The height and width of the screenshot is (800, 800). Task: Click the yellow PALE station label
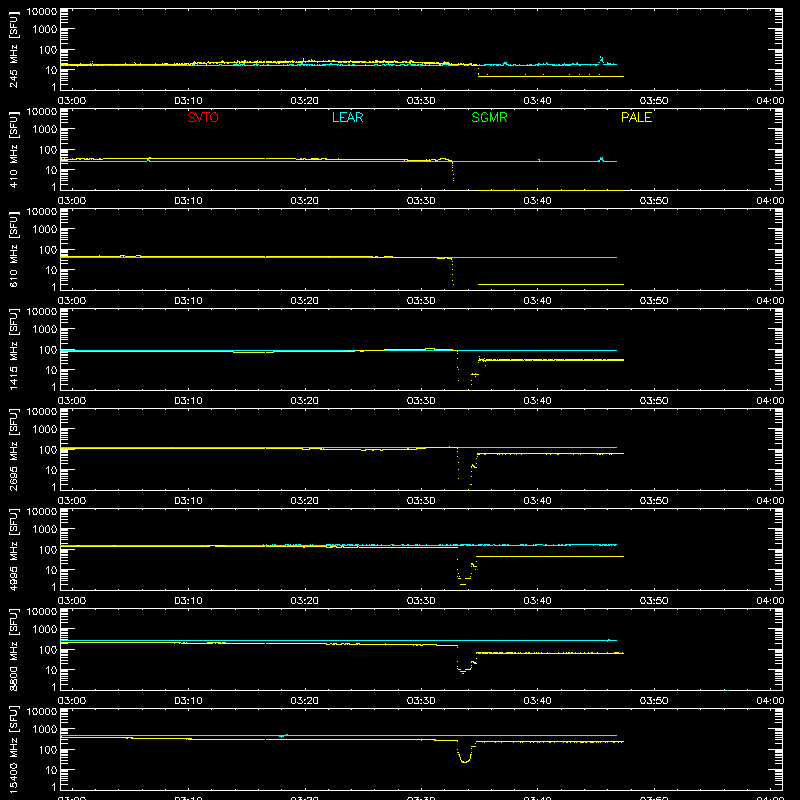point(636,117)
